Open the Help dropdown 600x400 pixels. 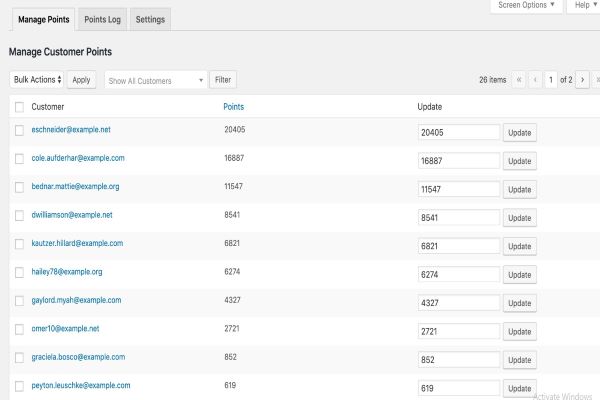pos(584,5)
